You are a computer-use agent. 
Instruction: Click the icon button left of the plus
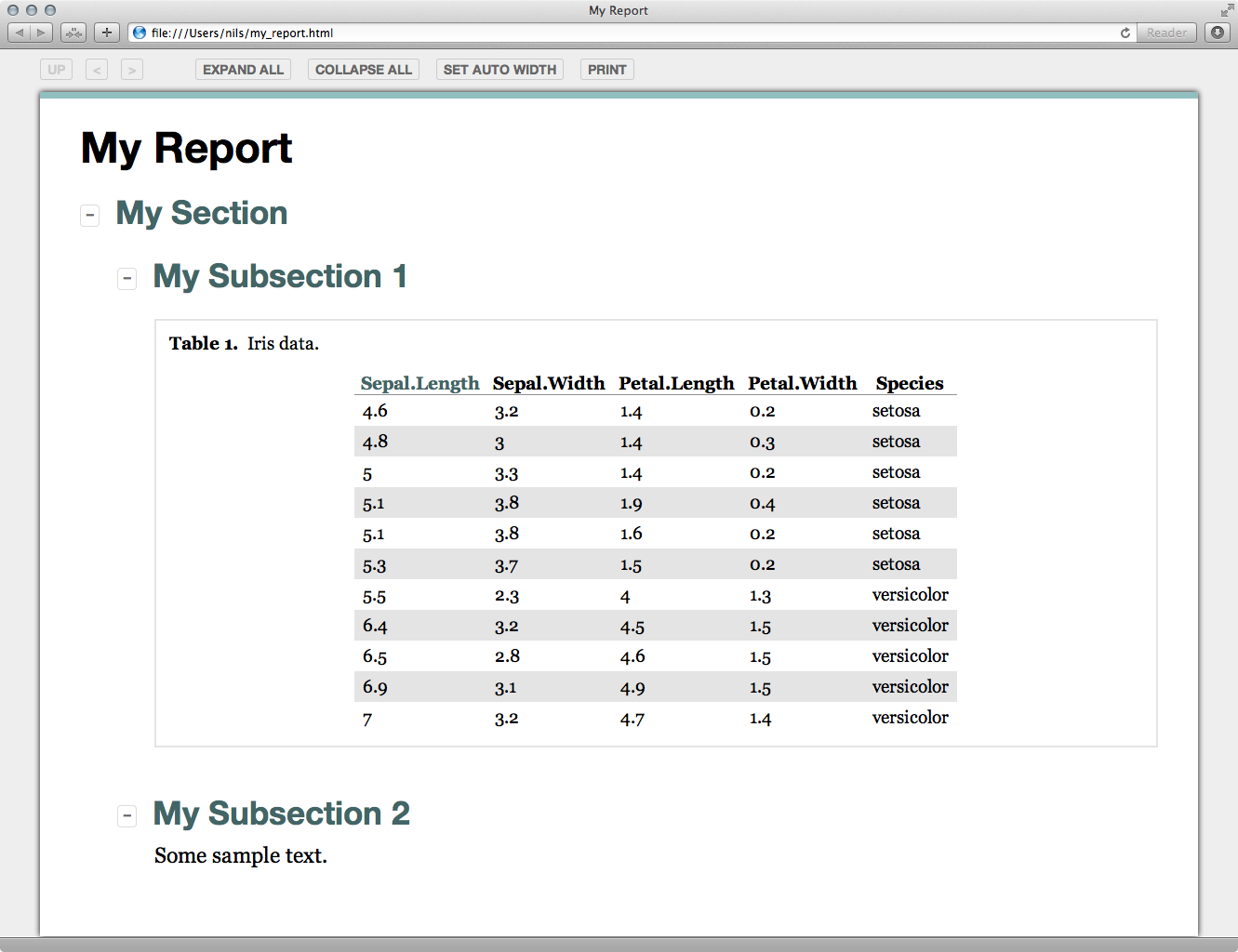pos(73,33)
